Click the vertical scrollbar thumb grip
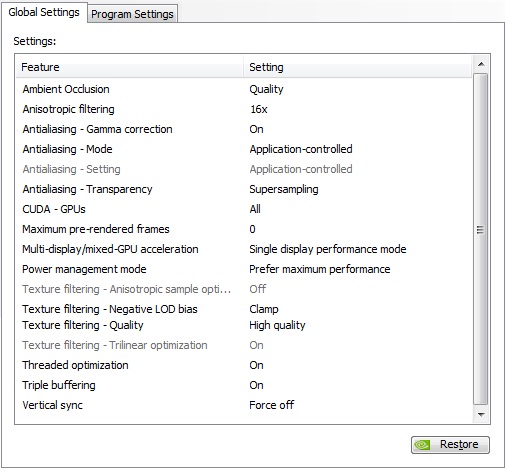This screenshot has height=471, width=505. (480, 230)
